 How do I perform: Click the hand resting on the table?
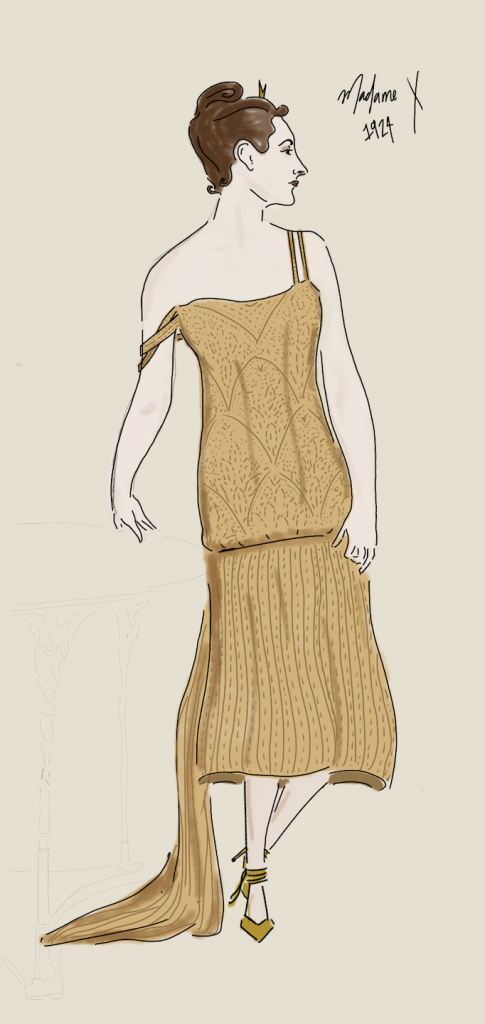135,515
